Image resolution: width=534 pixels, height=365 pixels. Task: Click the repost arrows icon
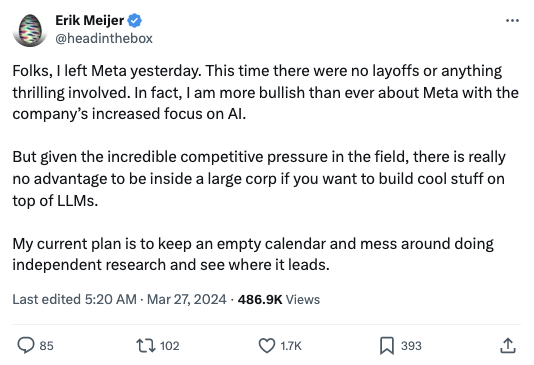point(146,346)
